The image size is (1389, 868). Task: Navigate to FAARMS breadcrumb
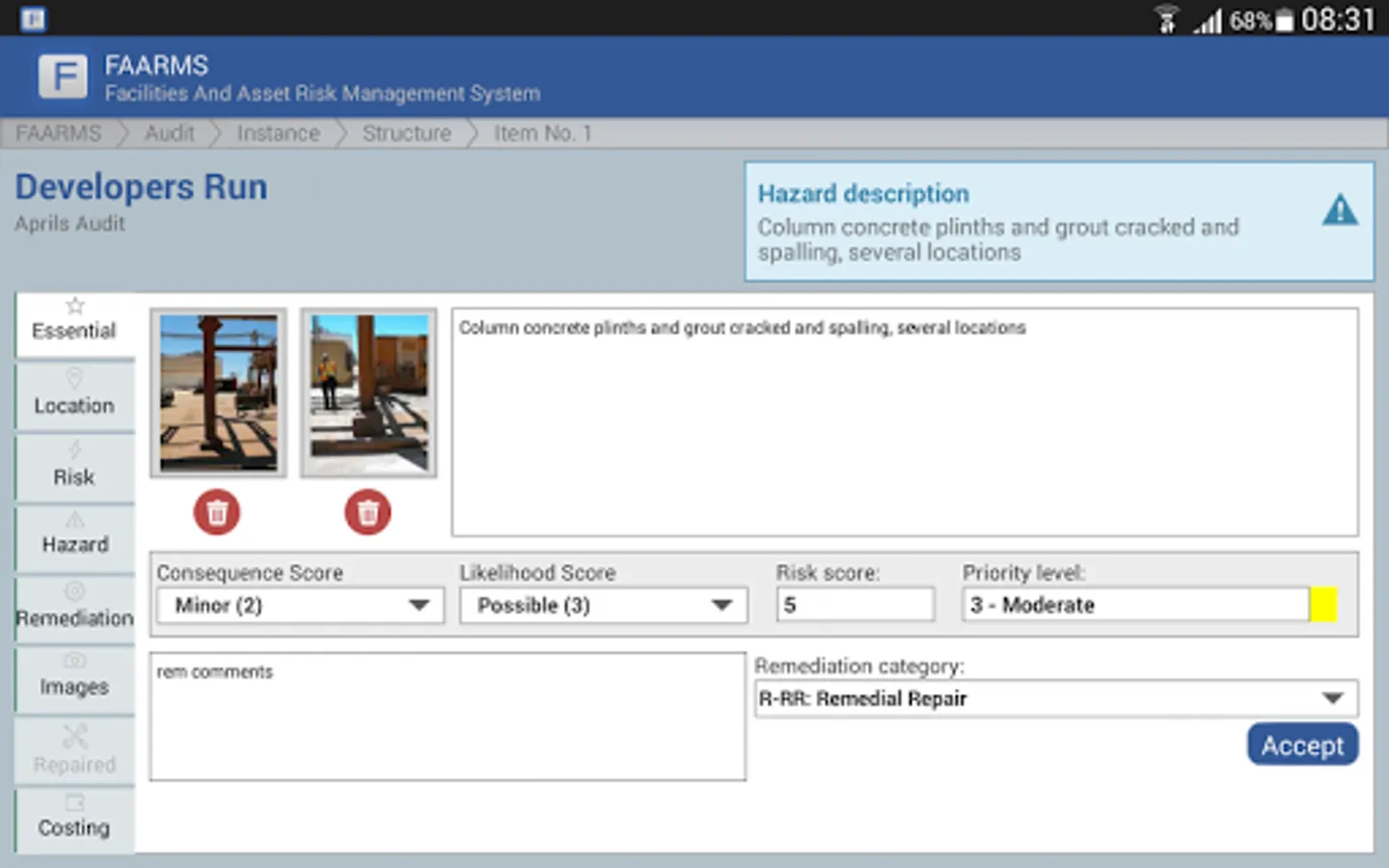(x=59, y=133)
